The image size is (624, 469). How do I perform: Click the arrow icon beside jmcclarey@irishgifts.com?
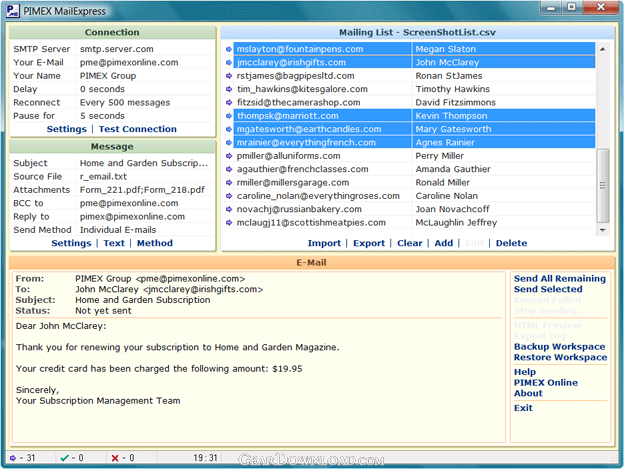click(229, 62)
